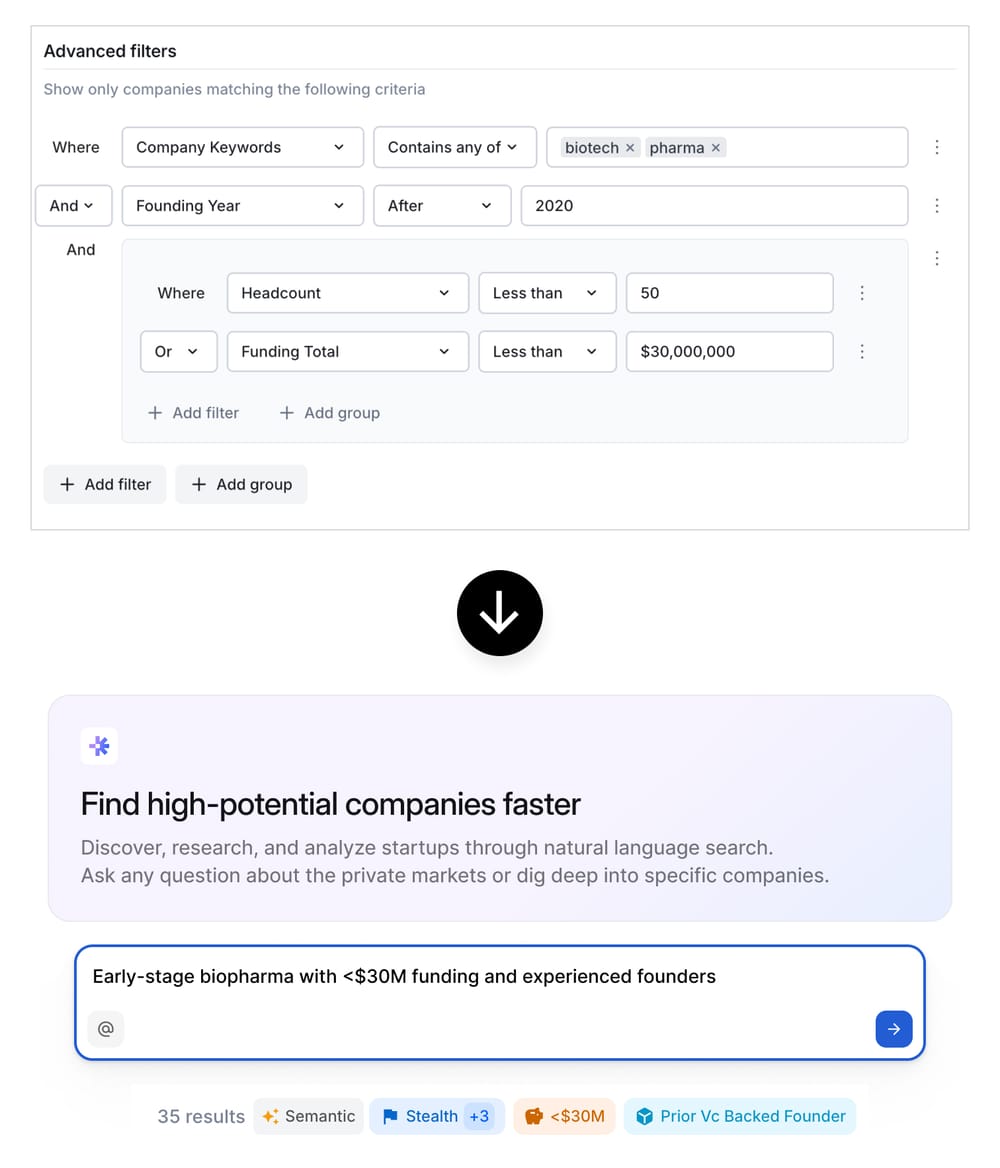Screen dimensions: 1000x1168
Task: Change the And conjunction dropdown
Action: pos(71,206)
